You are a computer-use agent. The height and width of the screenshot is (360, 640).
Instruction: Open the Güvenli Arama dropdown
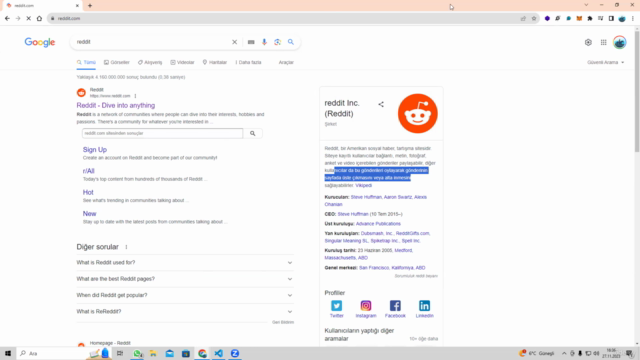click(x=606, y=62)
